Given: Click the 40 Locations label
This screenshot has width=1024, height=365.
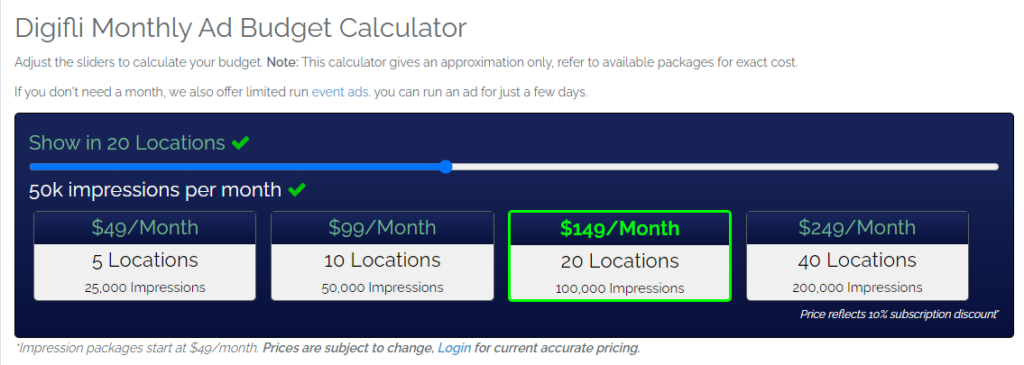Looking at the screenshot, I should click(x=857, y=261).
